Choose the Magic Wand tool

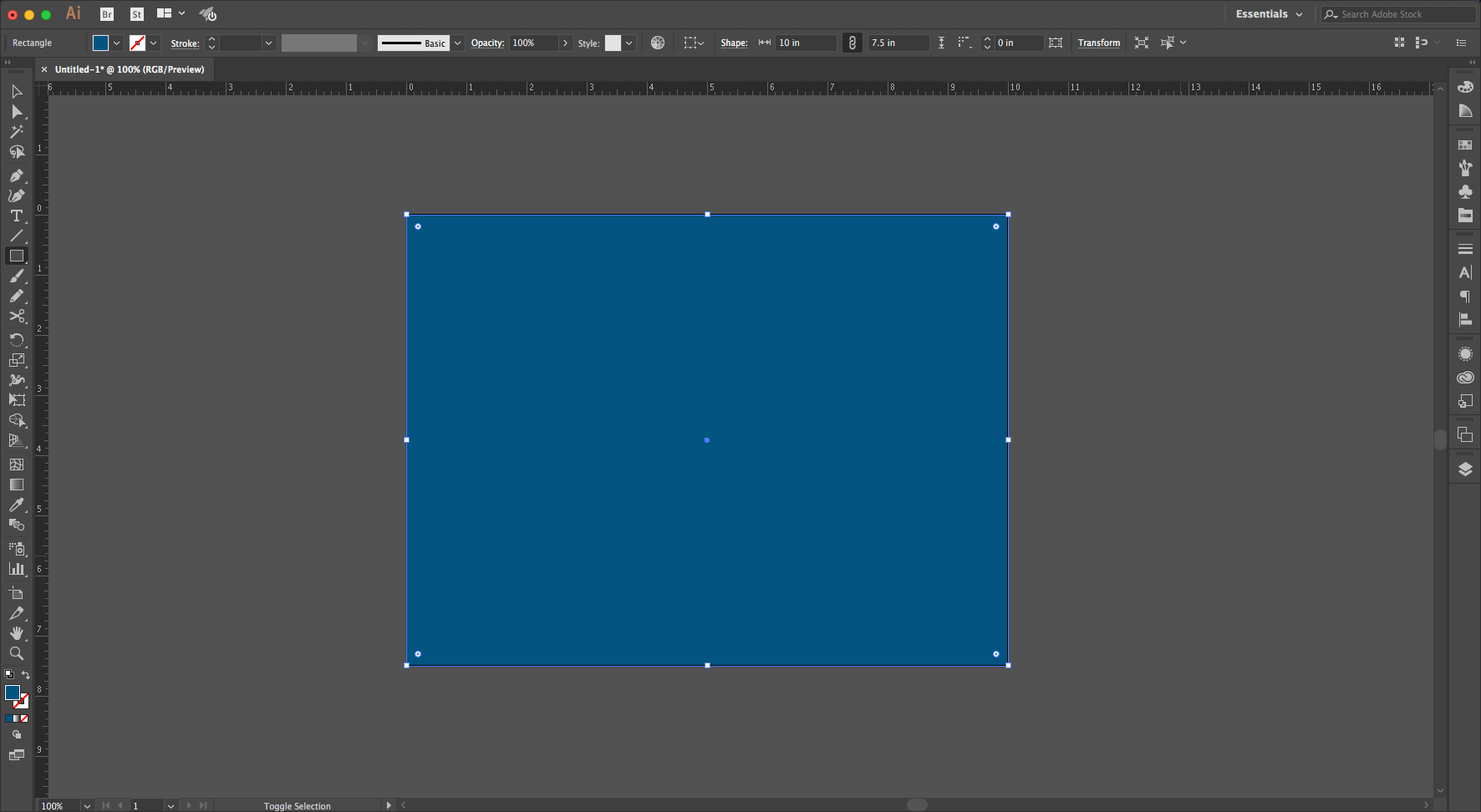[16, 132]
